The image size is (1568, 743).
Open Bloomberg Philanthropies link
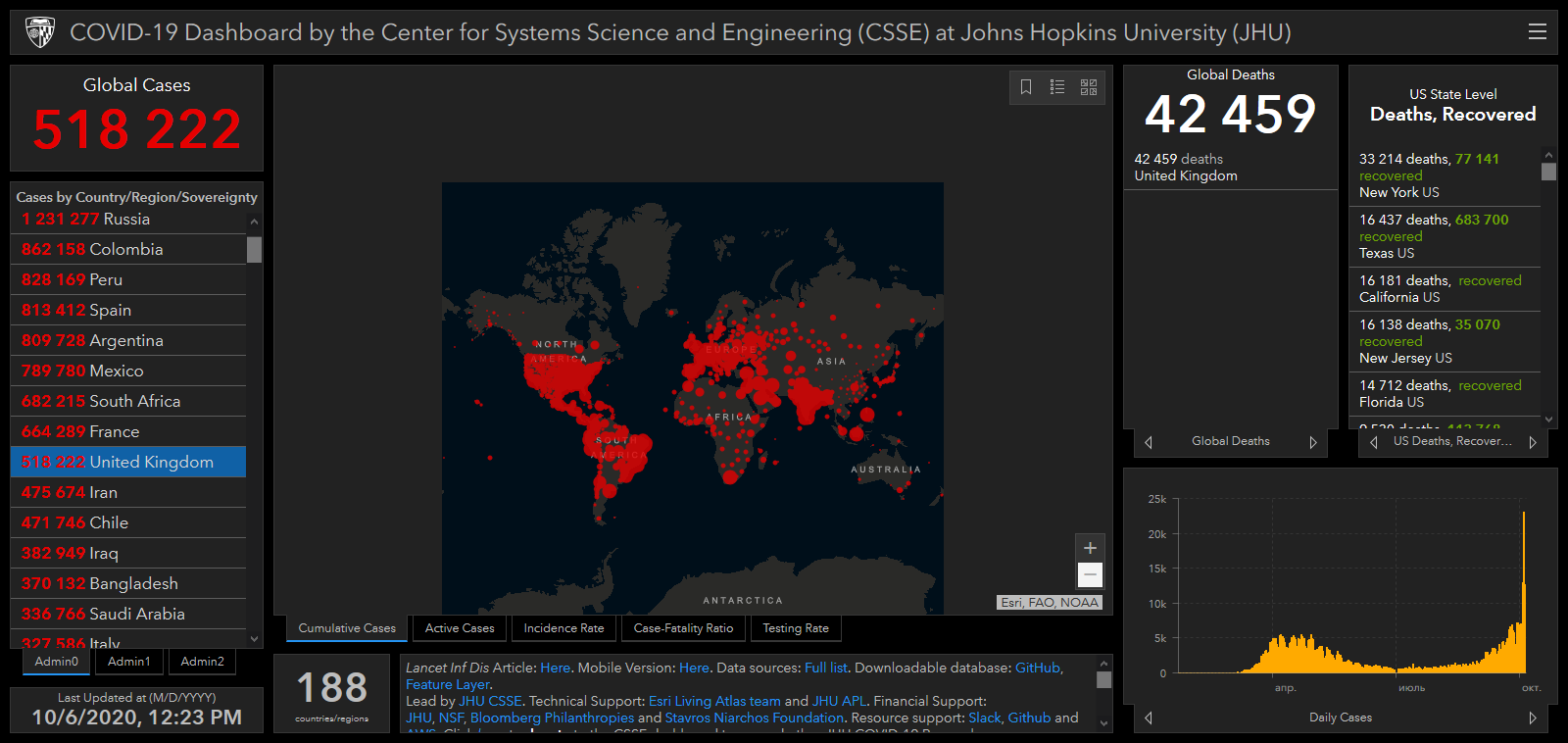point(552,718)
